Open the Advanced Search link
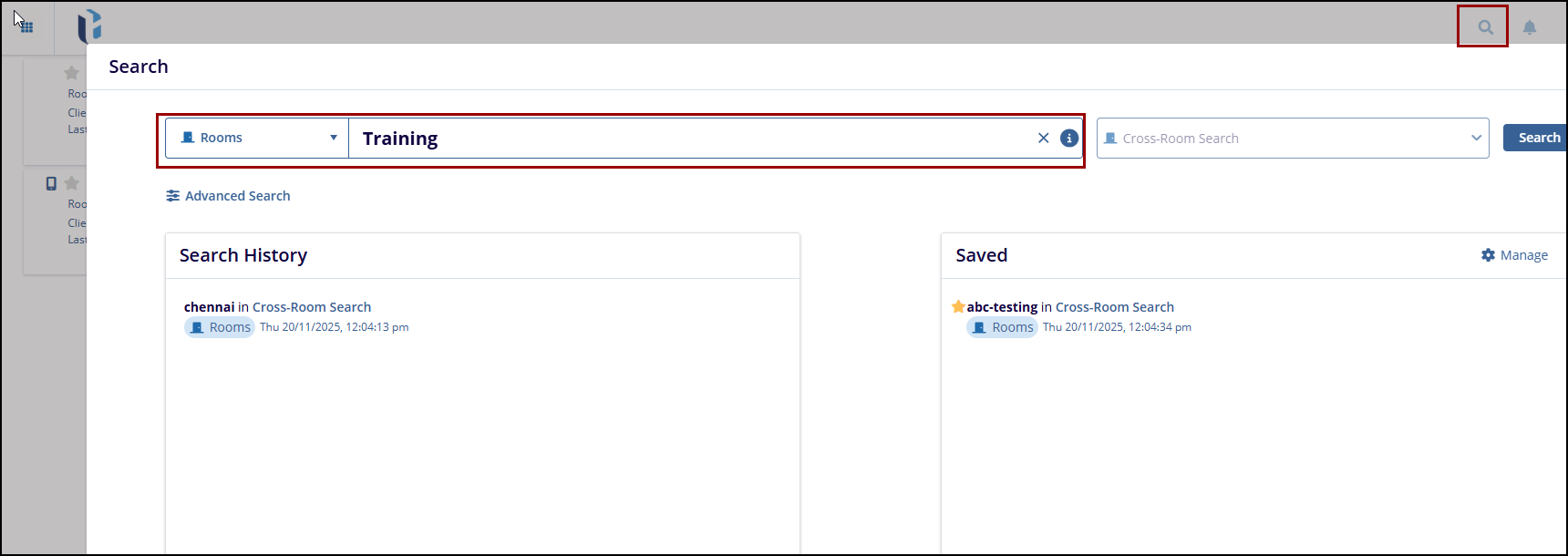This screenshot has width=1568, height=556. tap(237, 196)
